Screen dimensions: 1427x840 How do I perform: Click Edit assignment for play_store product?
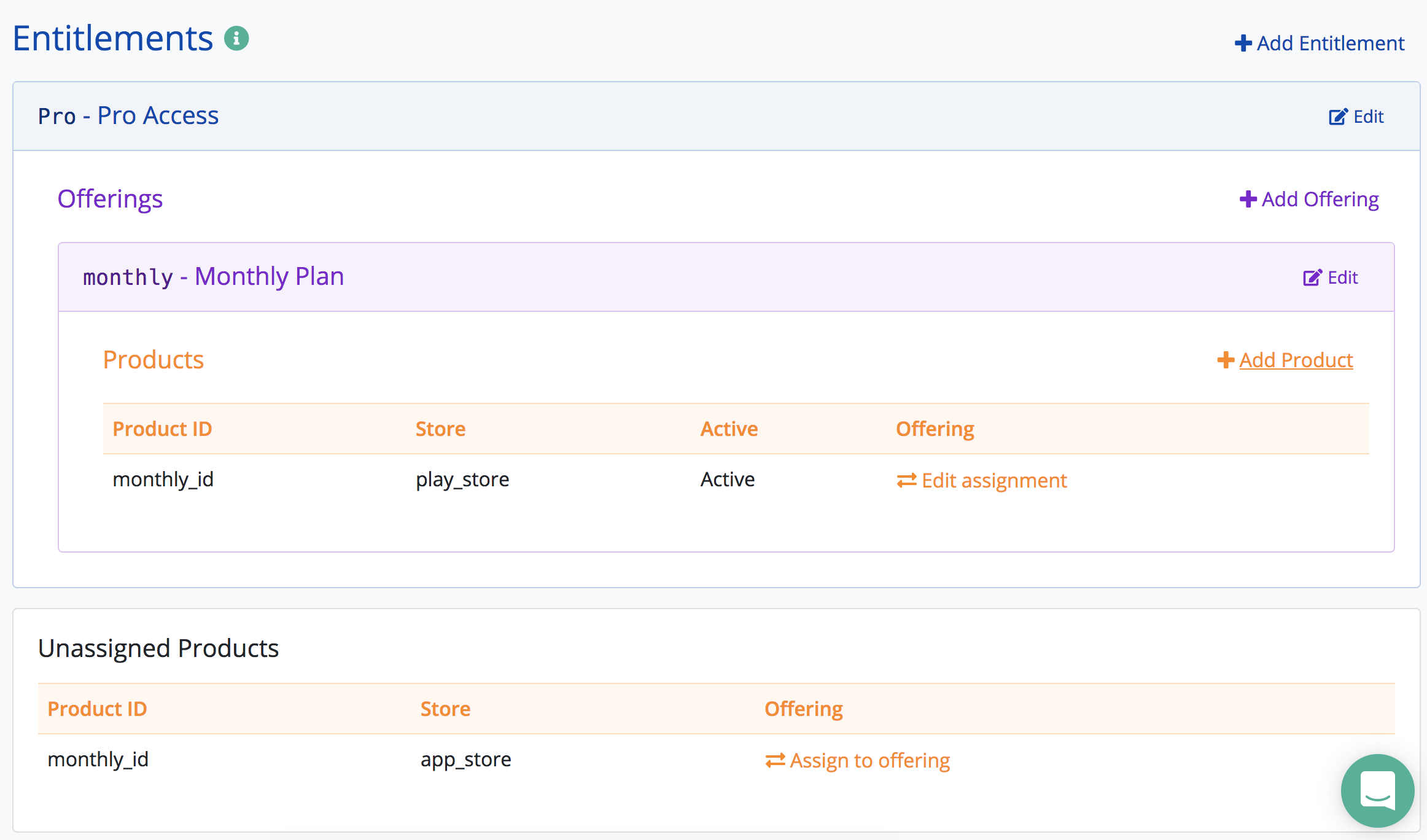tap(994, 480)
